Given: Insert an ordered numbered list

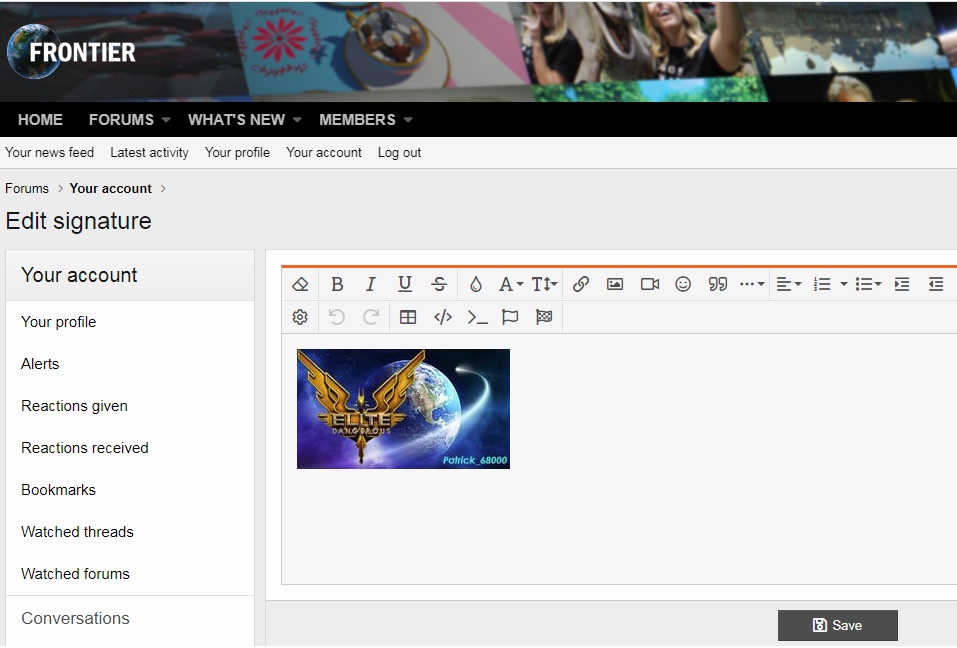Looking at the screenshot, I should (822, 284).
